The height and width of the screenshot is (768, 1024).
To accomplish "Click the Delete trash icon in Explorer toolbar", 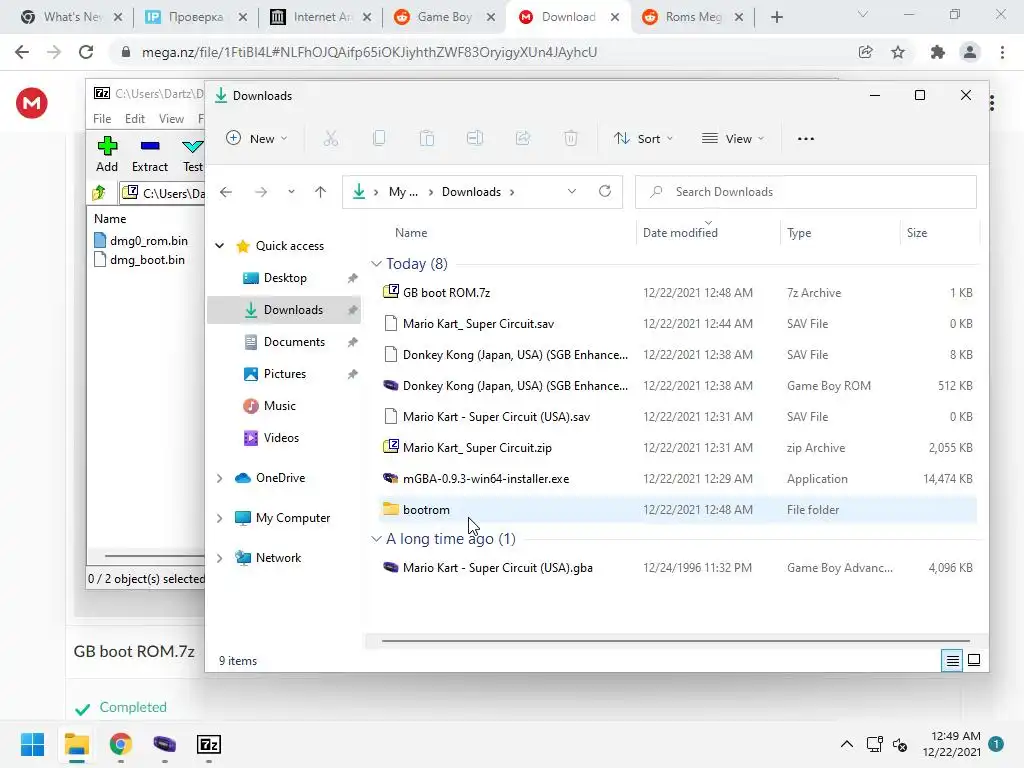I will coord(571,138).
